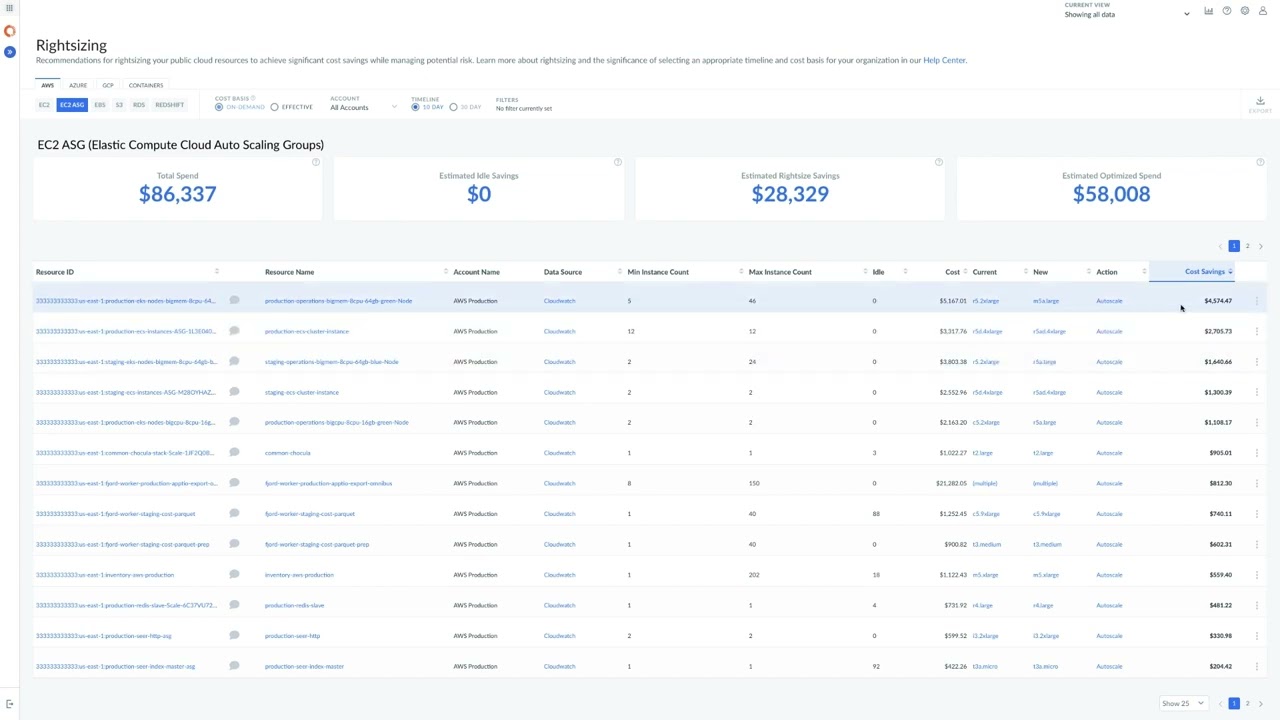Image resolution: width=1280 pixels, height=720 pixels.
Task: Open comment icon for inventory-aws-production row
Action: 234,575
